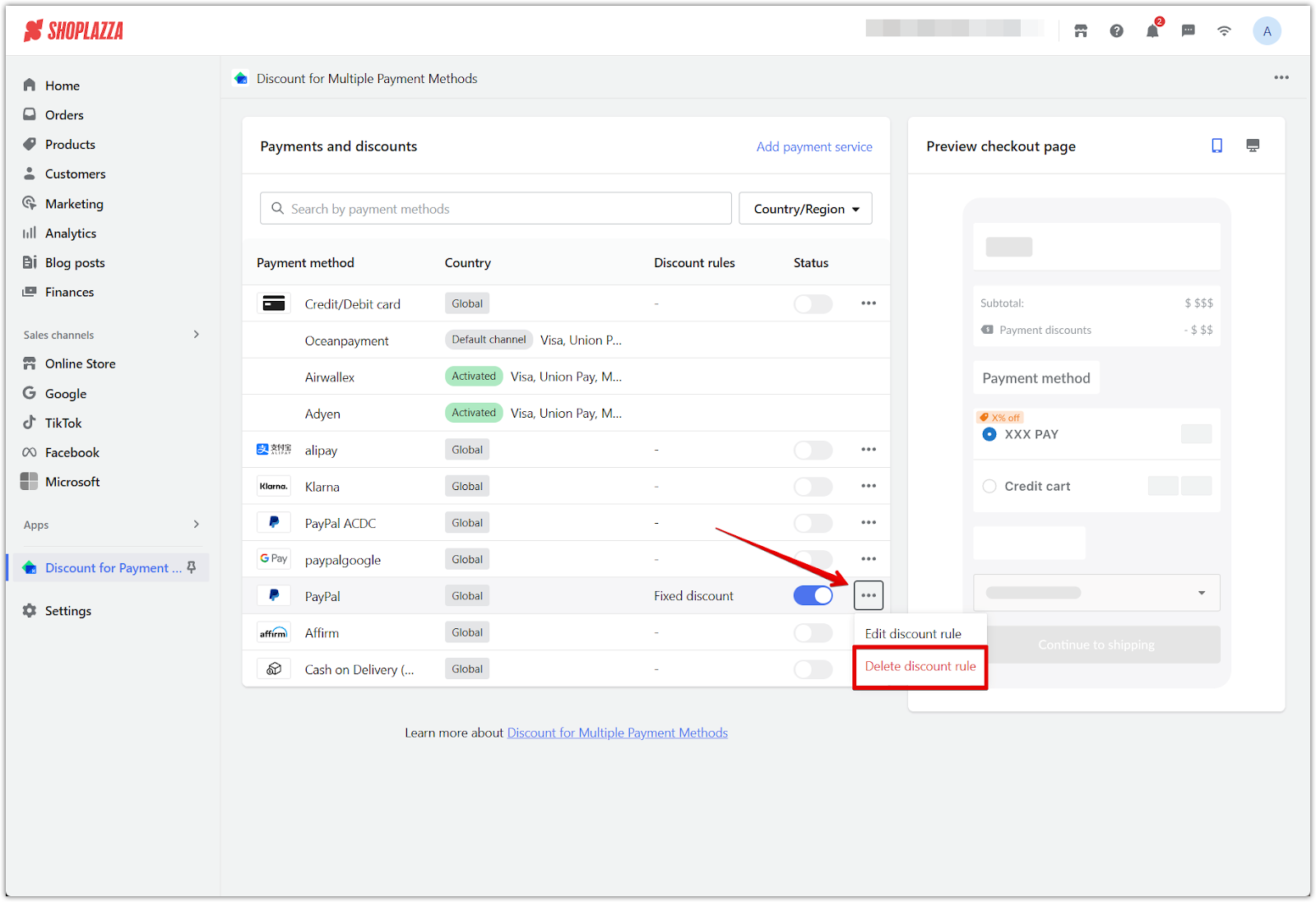Click the three-dot button in PayPal row

click(869, 595)
